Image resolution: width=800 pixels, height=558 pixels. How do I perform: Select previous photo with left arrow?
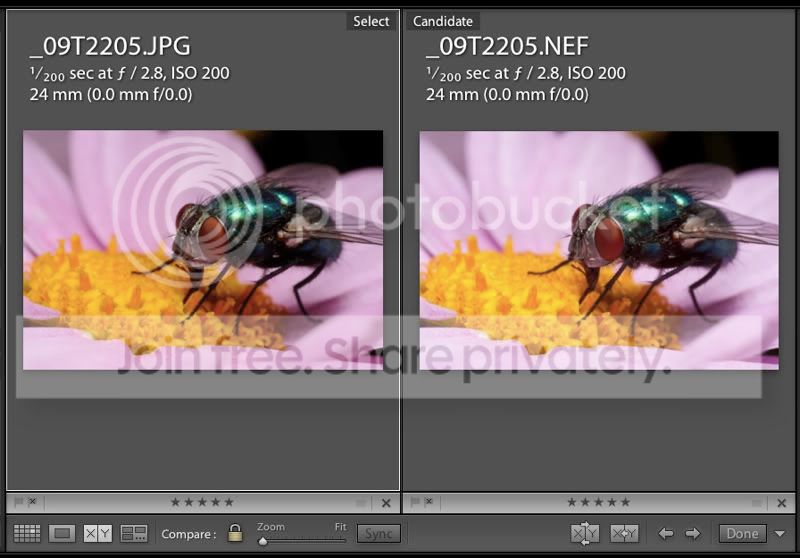(665, 534)
